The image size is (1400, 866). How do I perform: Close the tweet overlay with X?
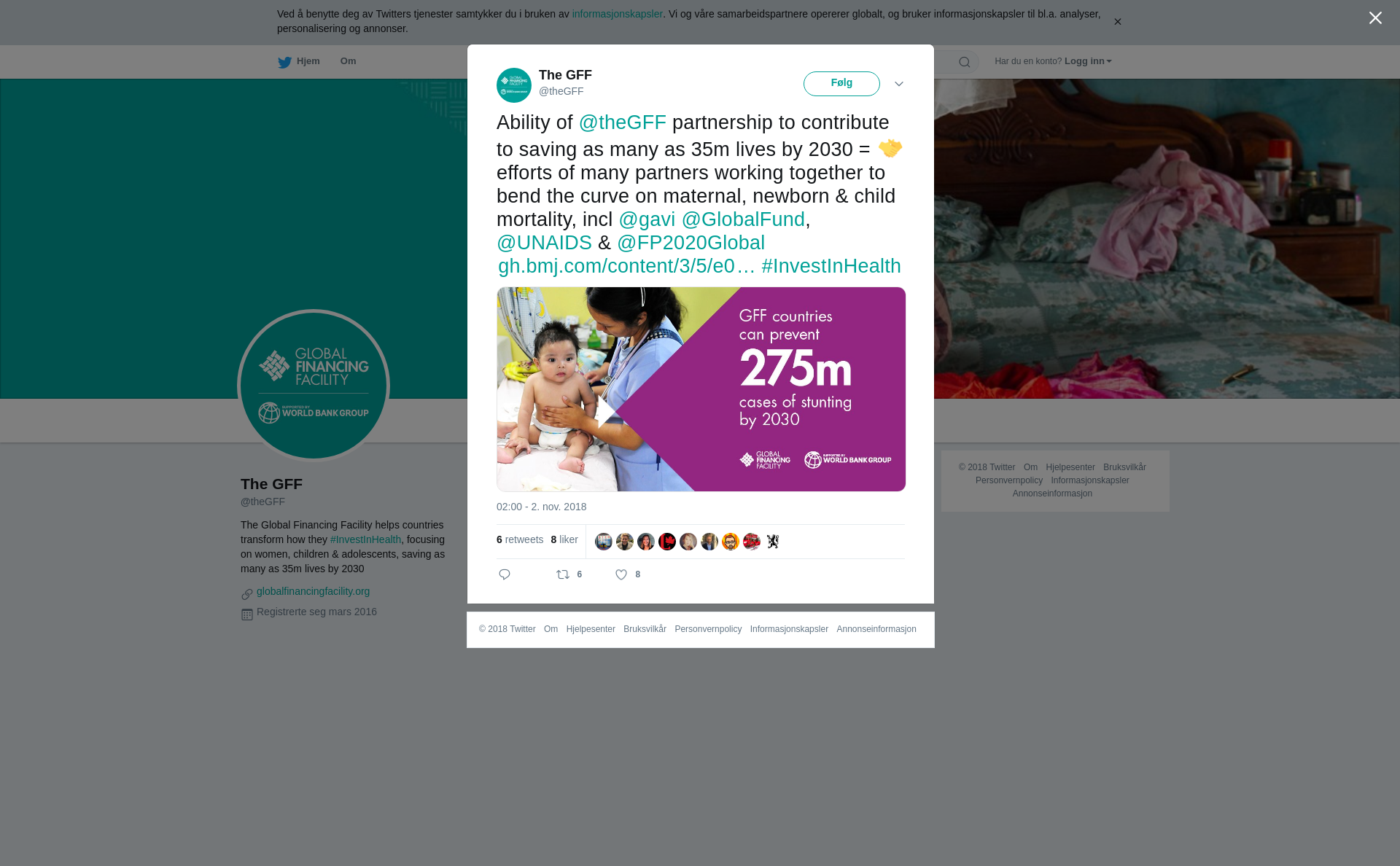1375,18
